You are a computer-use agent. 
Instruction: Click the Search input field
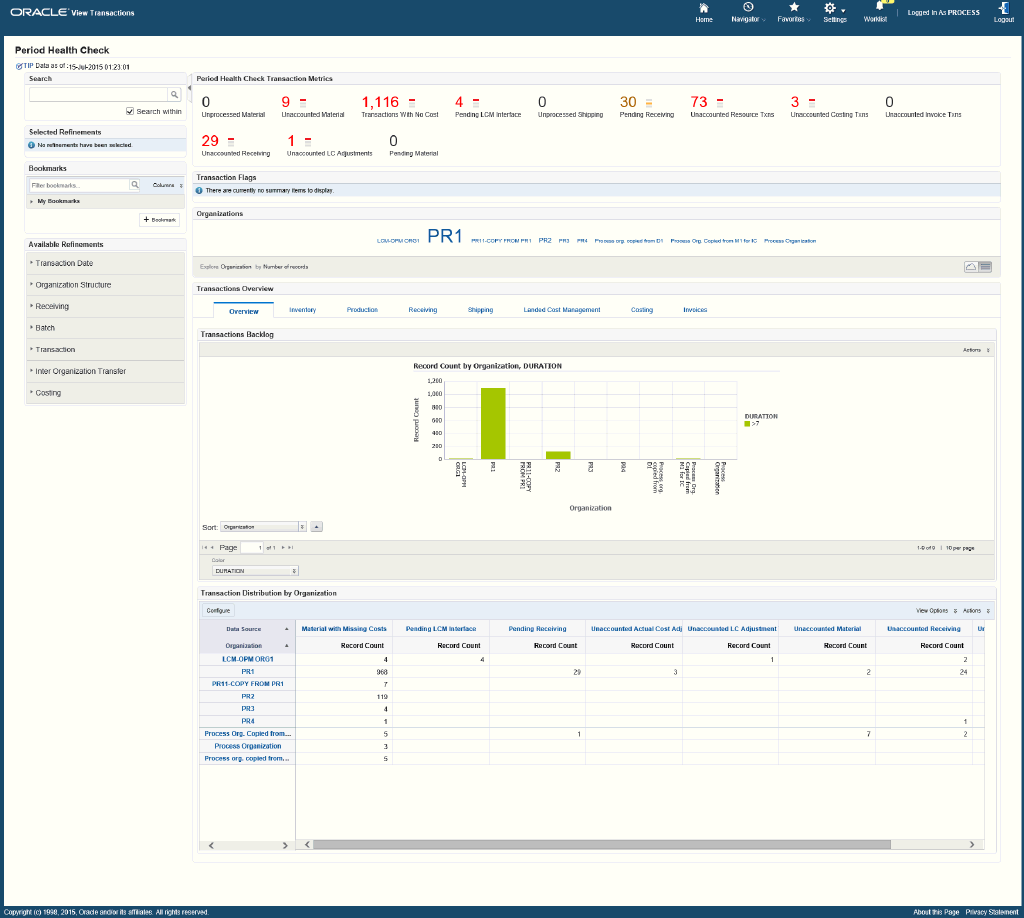tap(99, 95)
